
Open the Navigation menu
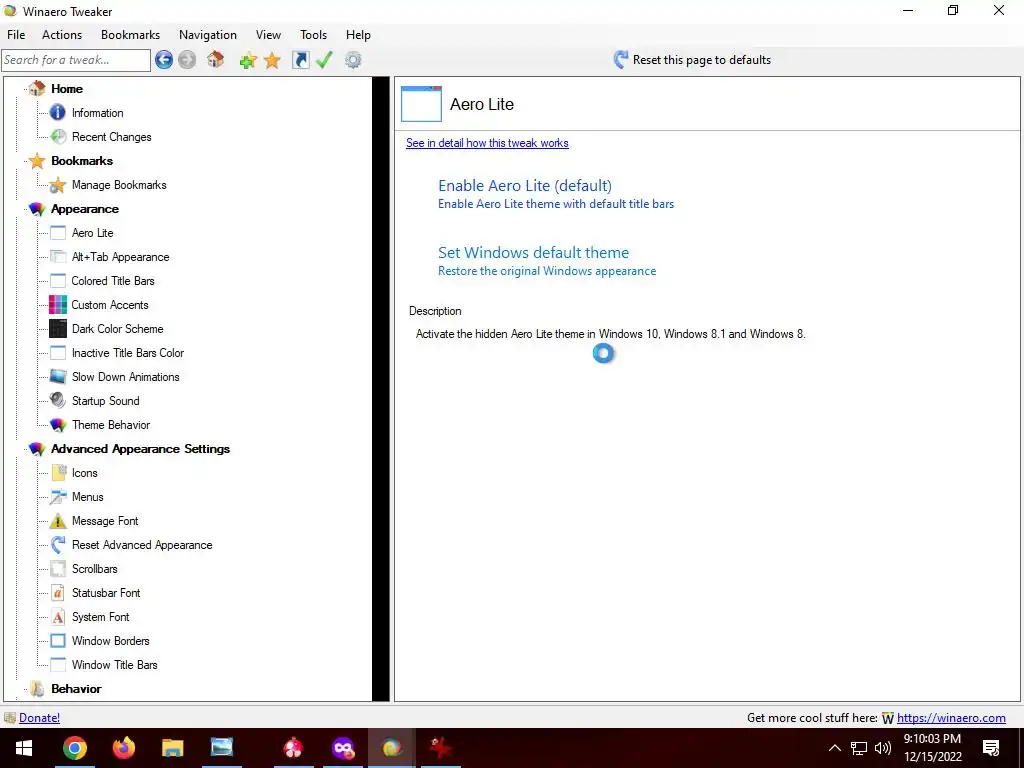tap(208, 35)
